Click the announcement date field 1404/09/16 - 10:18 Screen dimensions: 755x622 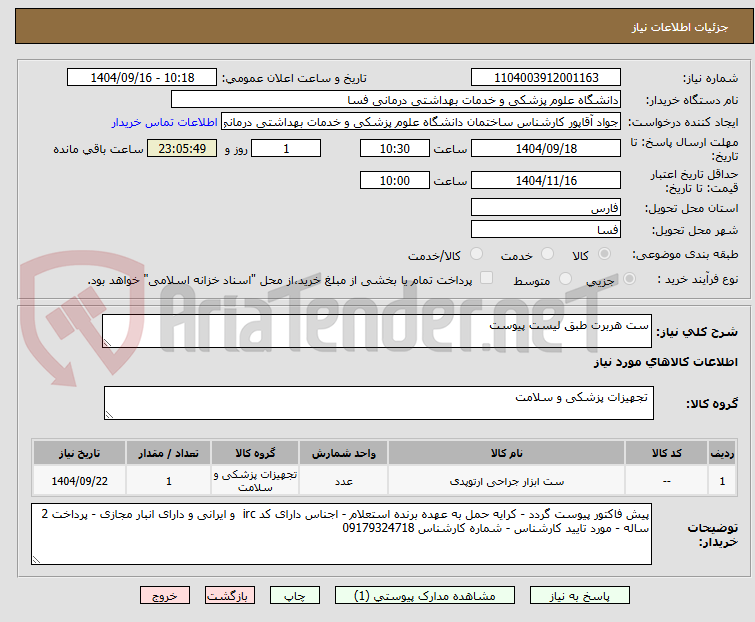tap(142, 78)
